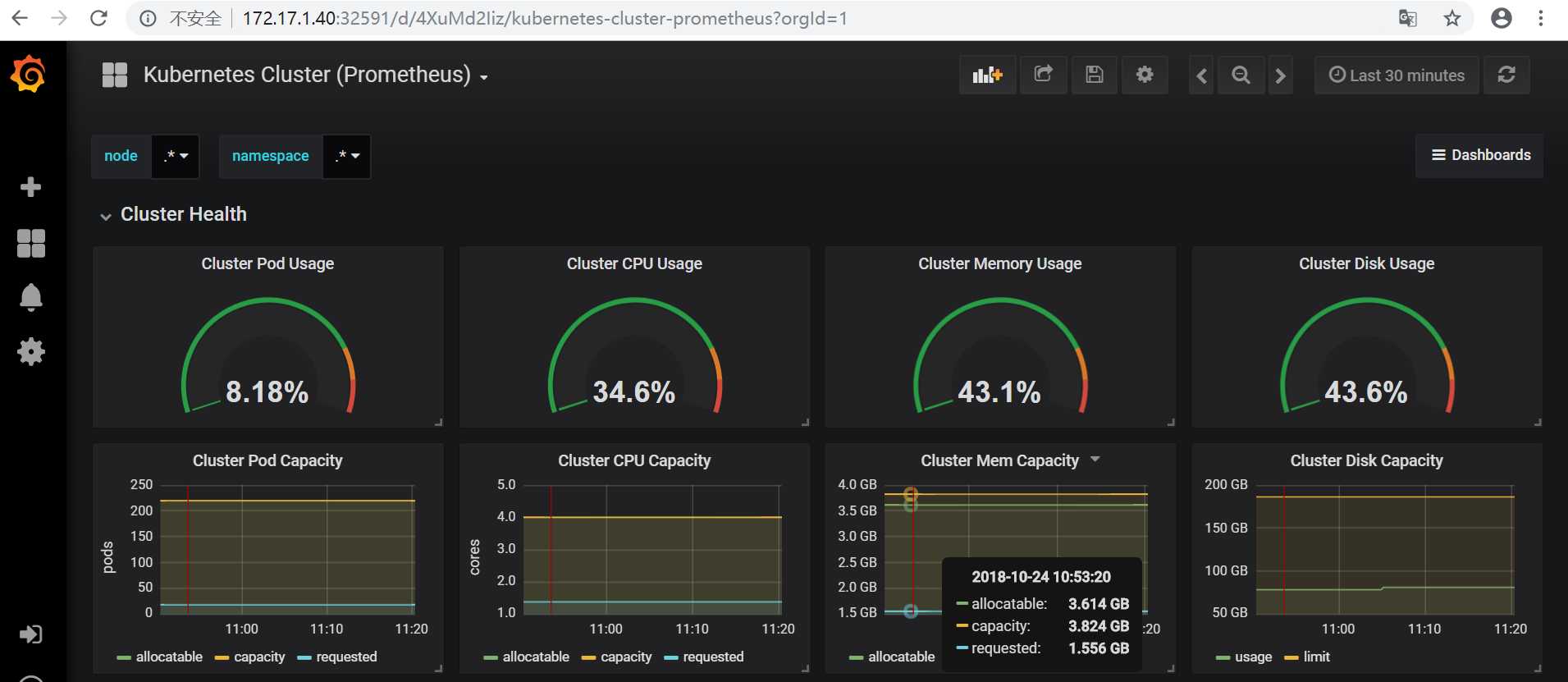The height and width of the screenshot is (682, 1568).
Task: Click the refresh dashboard icon
Action: tap(1506, 75)
